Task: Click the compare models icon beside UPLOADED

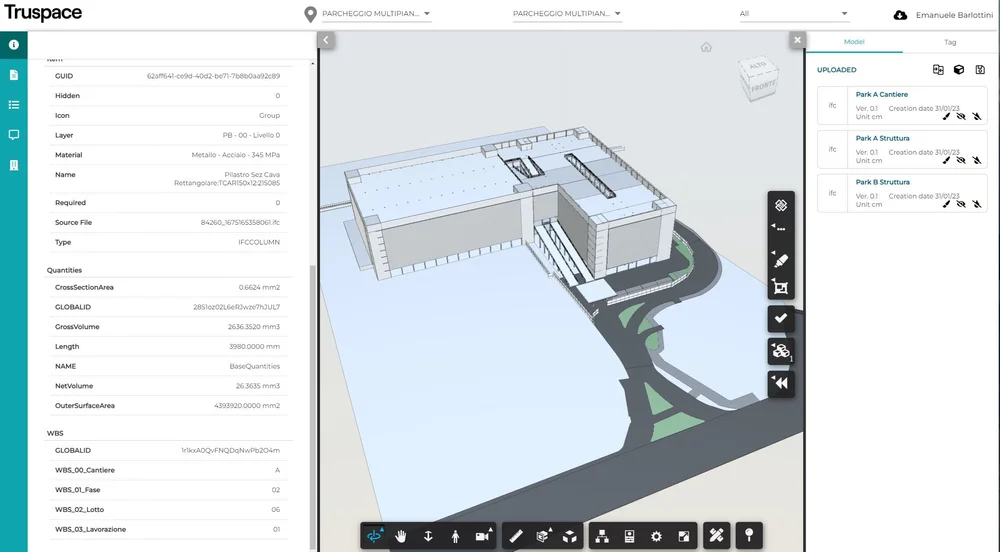Action: pyautogui.click(x=938, y=69)
